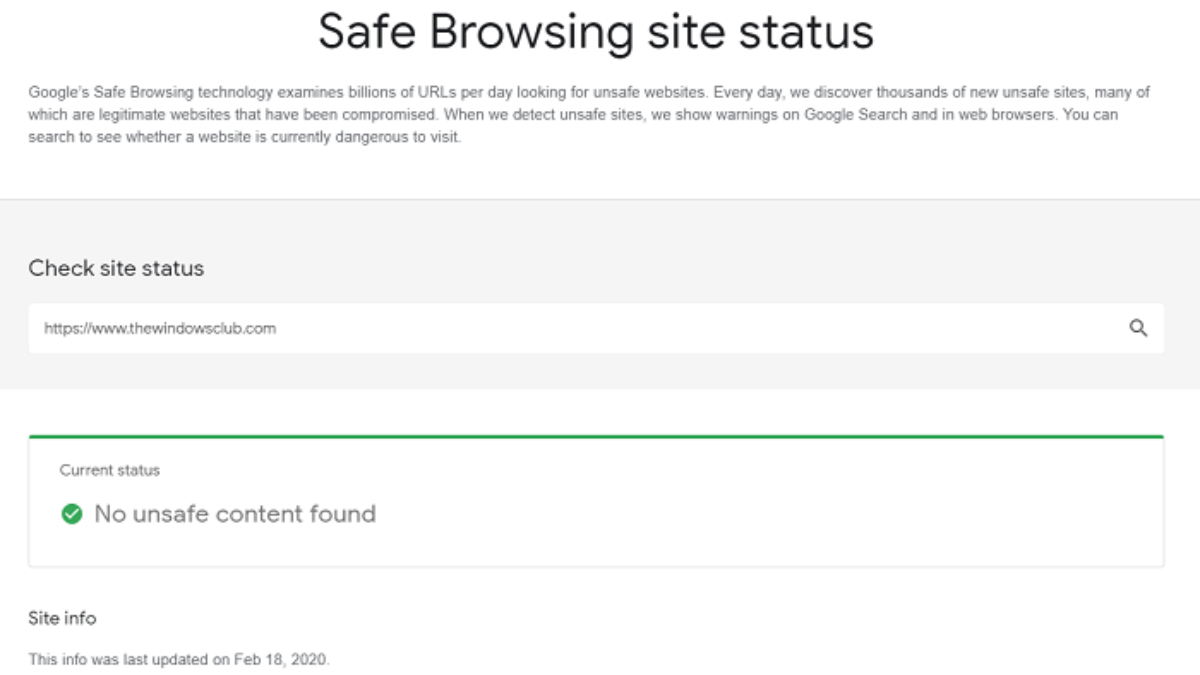Click the "last updated on Feb 18, 2020" line
This screenshot has width=1200, height=675.
[x=179, y=659]
